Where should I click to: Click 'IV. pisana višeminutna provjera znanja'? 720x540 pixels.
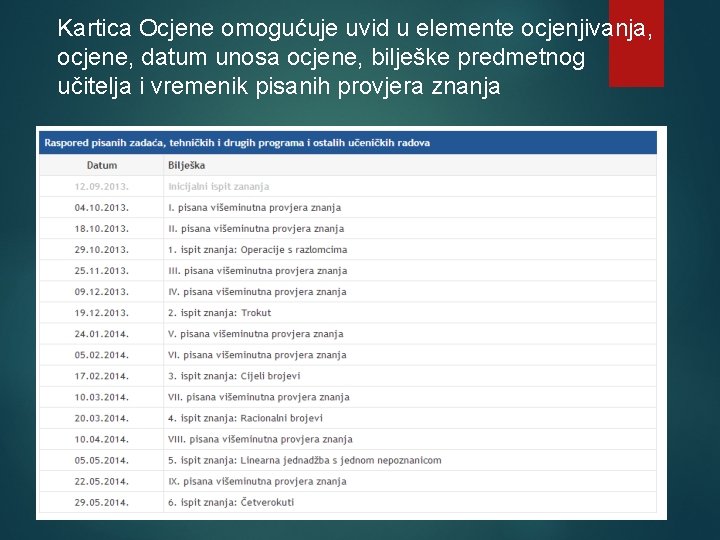tap(257, 292)
